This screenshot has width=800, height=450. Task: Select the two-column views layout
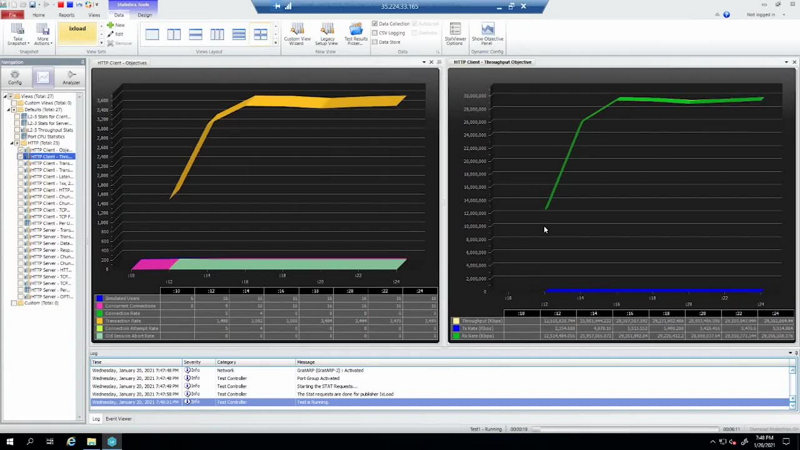(x=174, y=34)
